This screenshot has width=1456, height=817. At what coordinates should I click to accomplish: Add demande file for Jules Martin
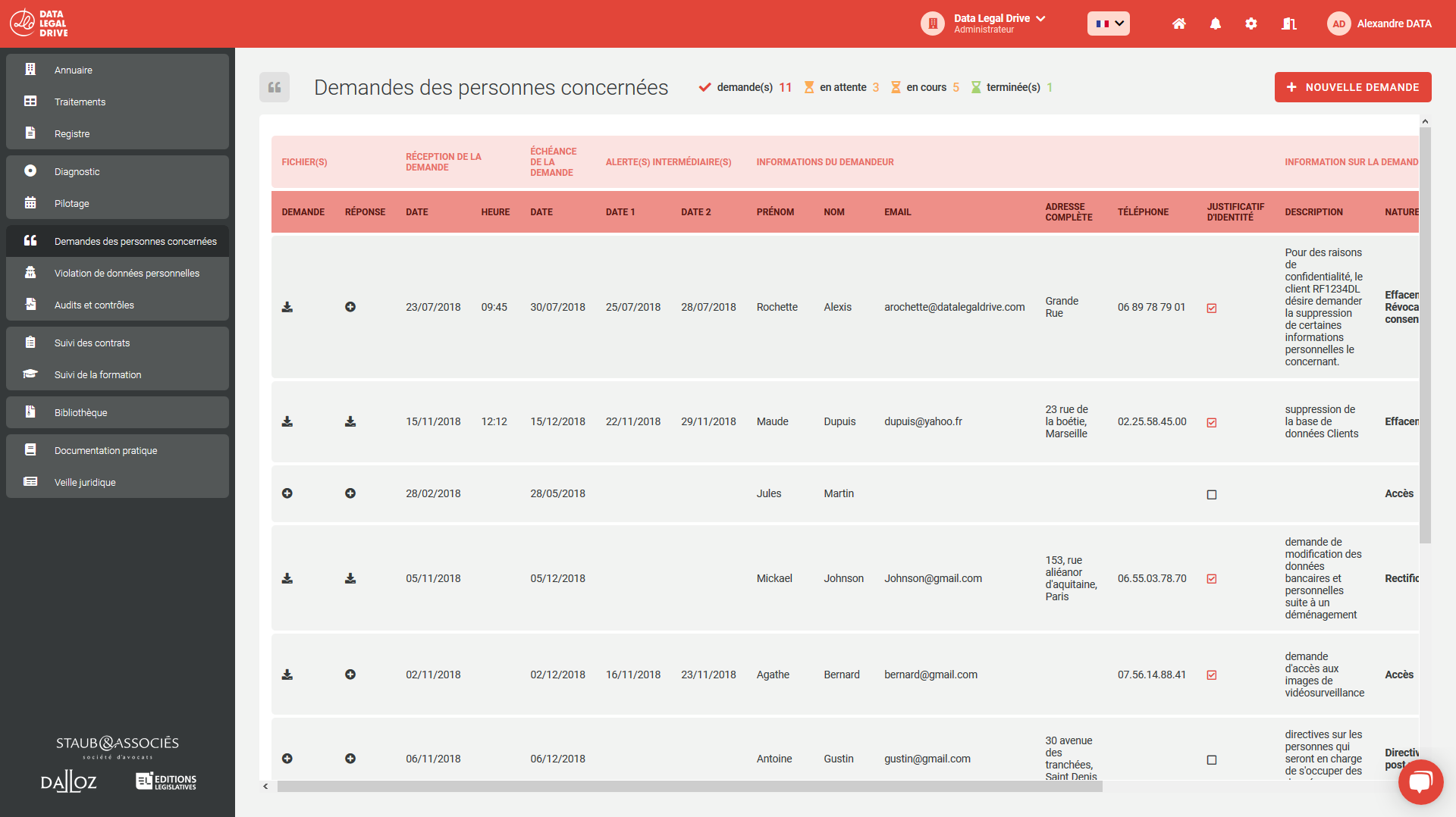click(x=287, y=493)
